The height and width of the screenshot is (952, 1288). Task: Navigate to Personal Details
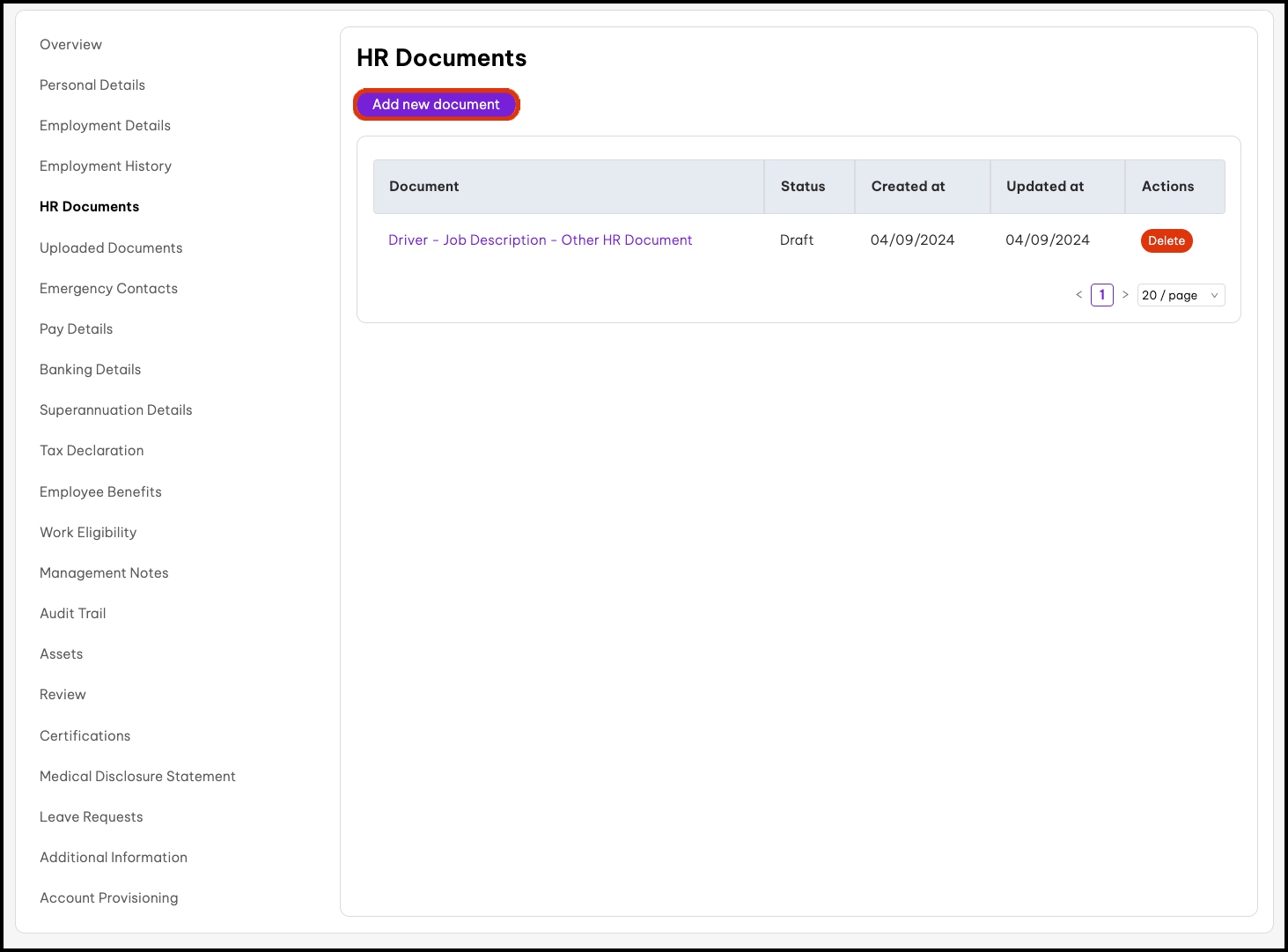click(x=92, y=85)
